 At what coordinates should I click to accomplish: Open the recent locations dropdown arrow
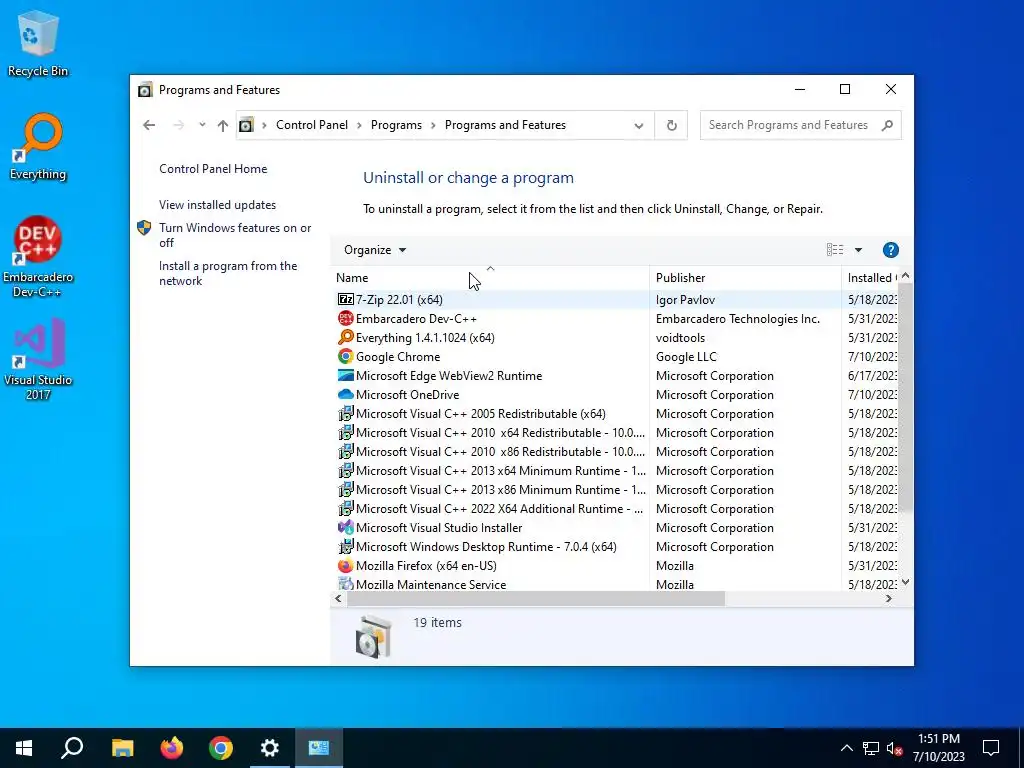(202, 125)
